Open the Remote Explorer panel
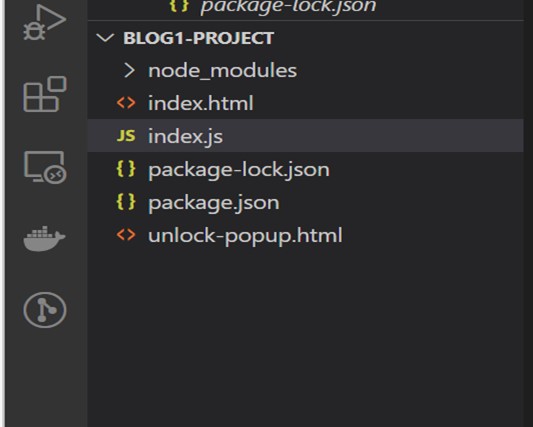The height and width of the screenshot is (427, 533). pos(45,167)
